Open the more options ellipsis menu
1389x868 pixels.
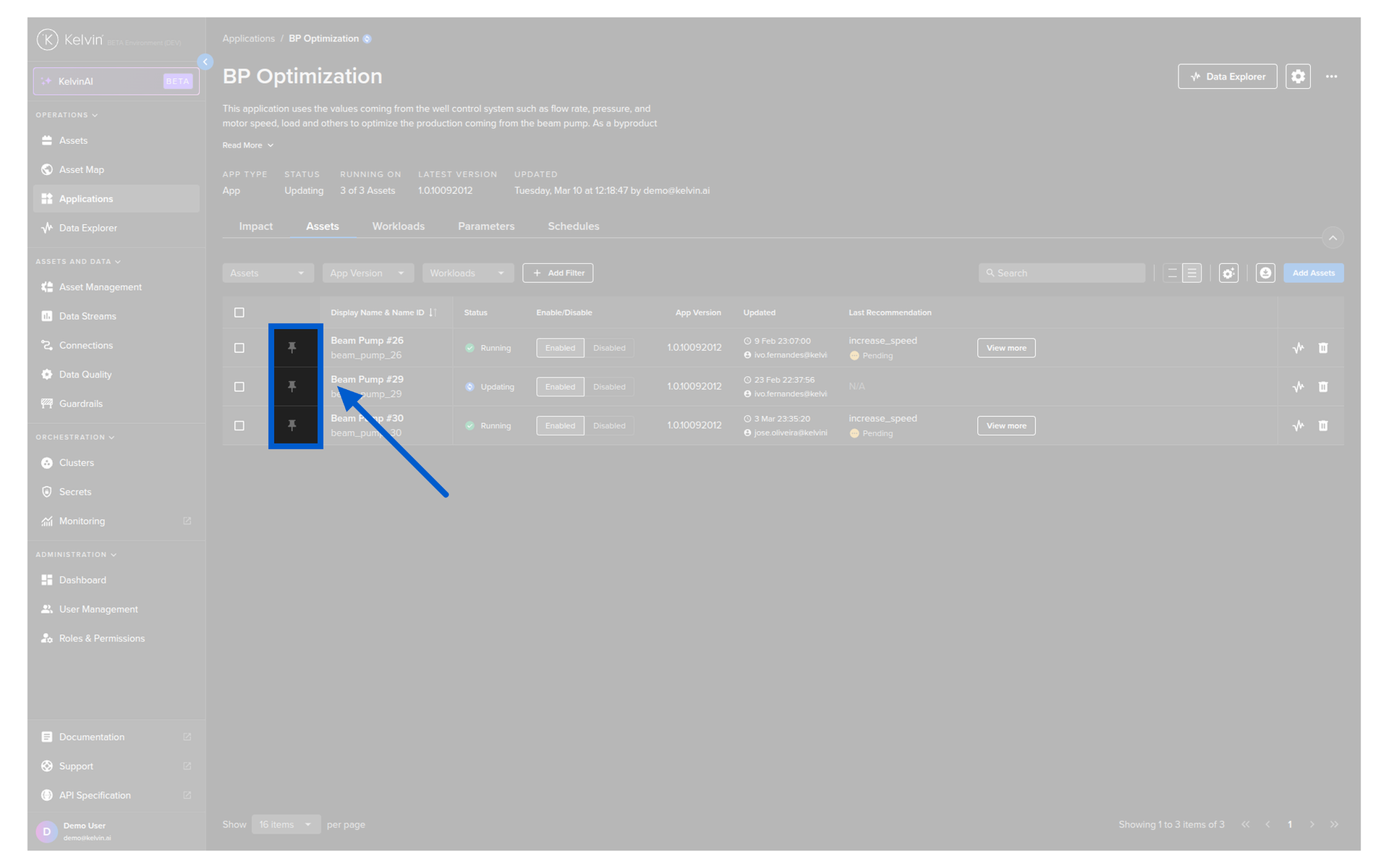[1331, 77]
